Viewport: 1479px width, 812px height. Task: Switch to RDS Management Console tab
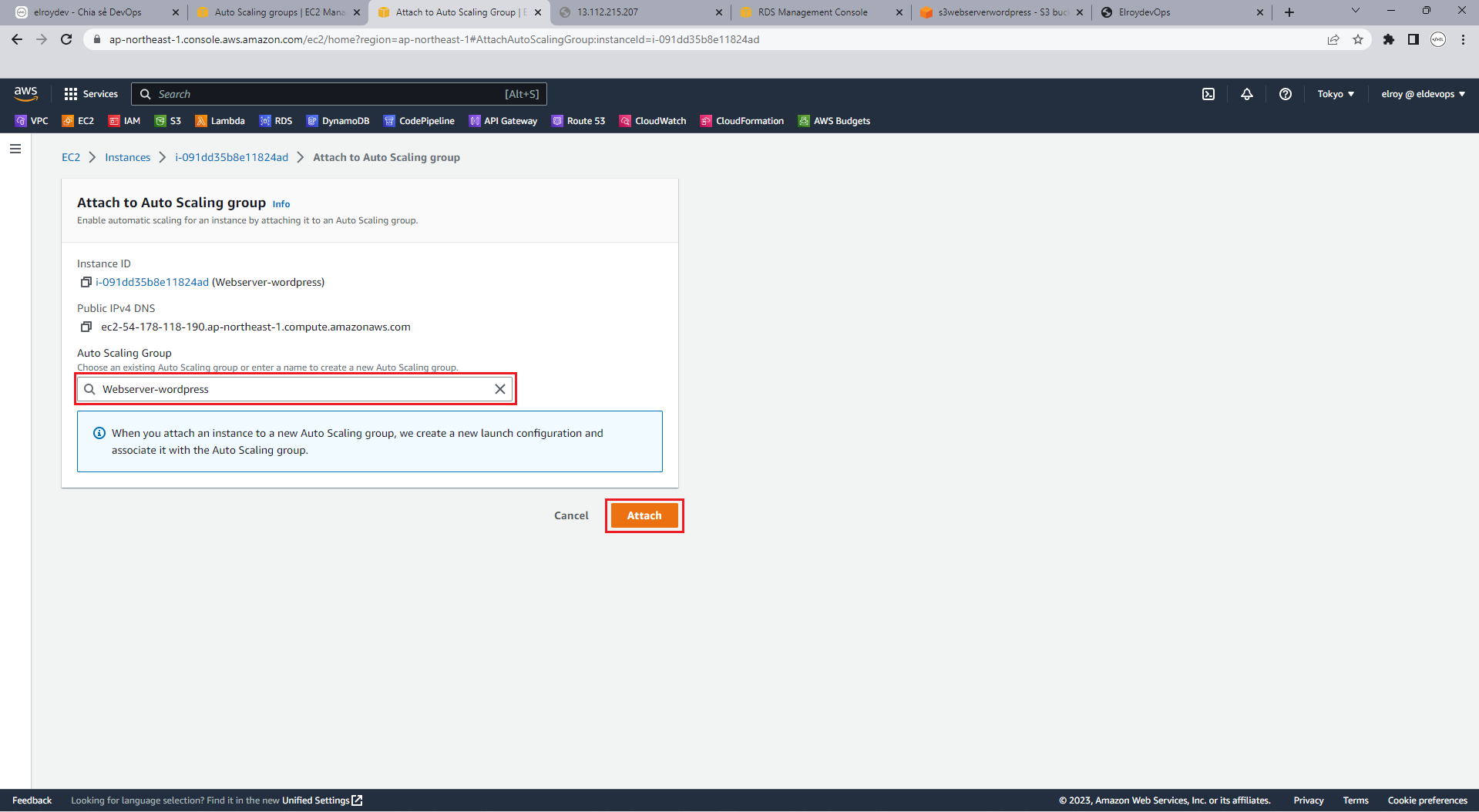[x=820, y=12]
